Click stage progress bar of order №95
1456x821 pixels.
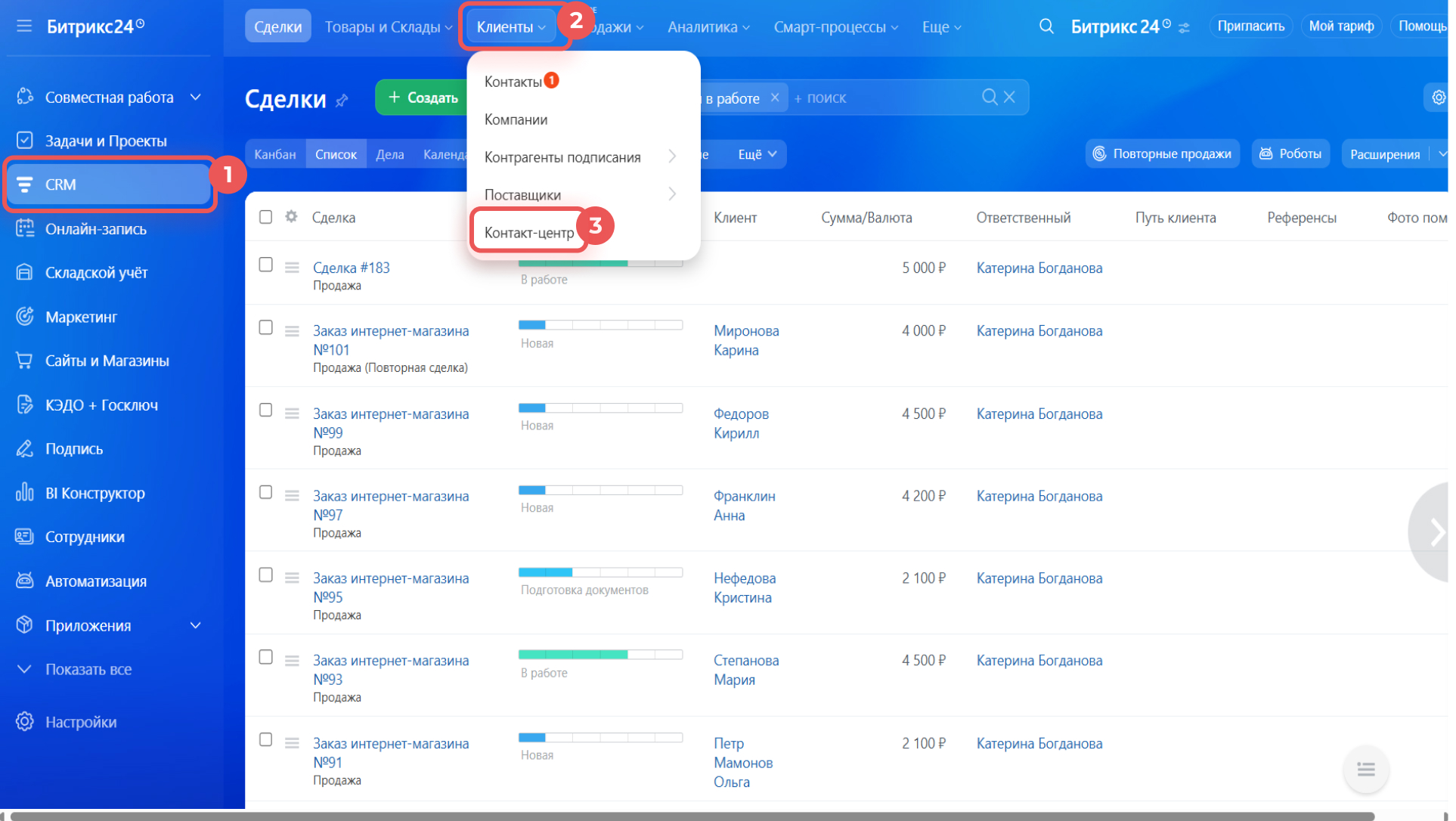click(x=600, y=572)
